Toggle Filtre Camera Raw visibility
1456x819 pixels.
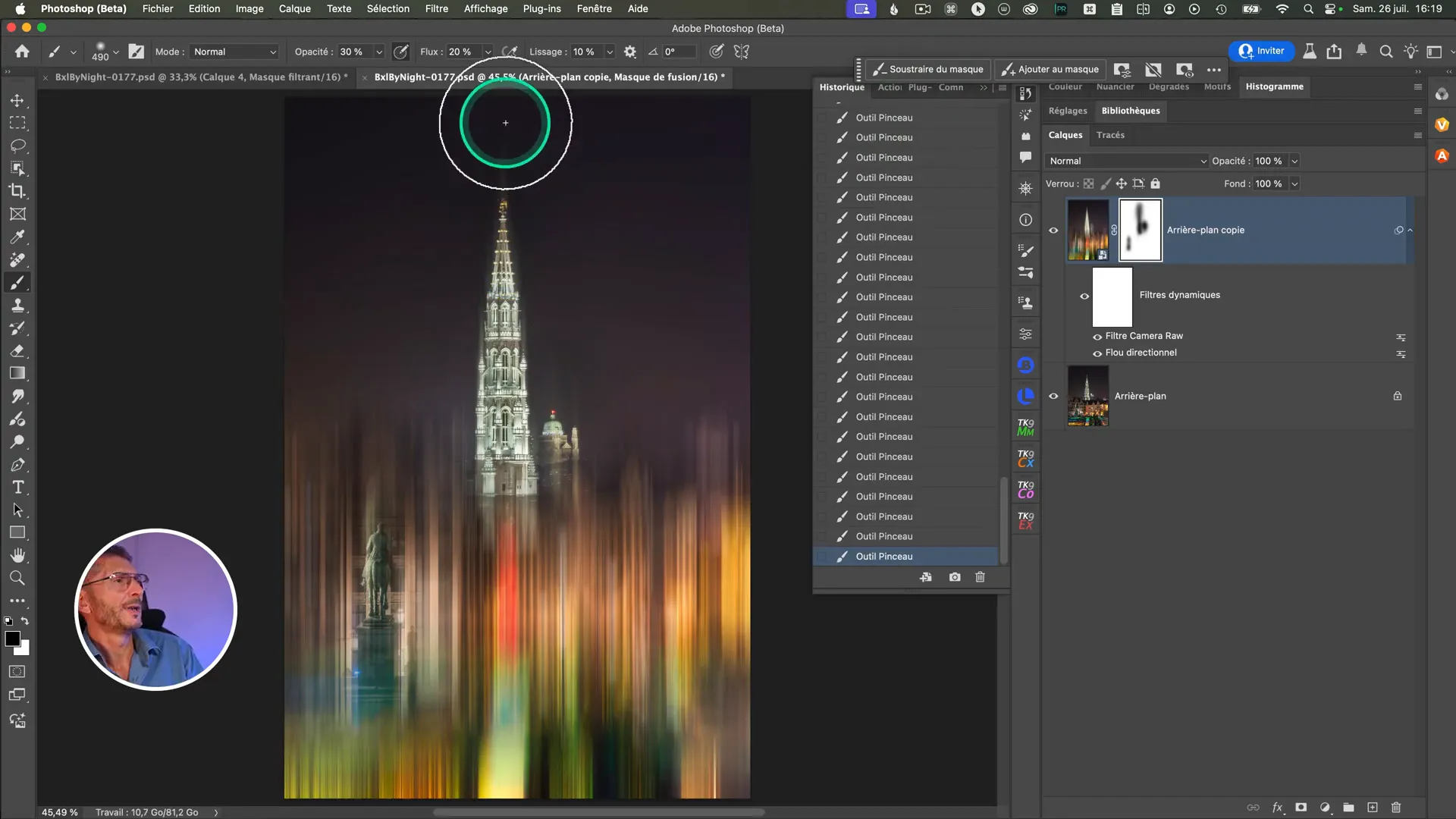[x=1097, y=337]
